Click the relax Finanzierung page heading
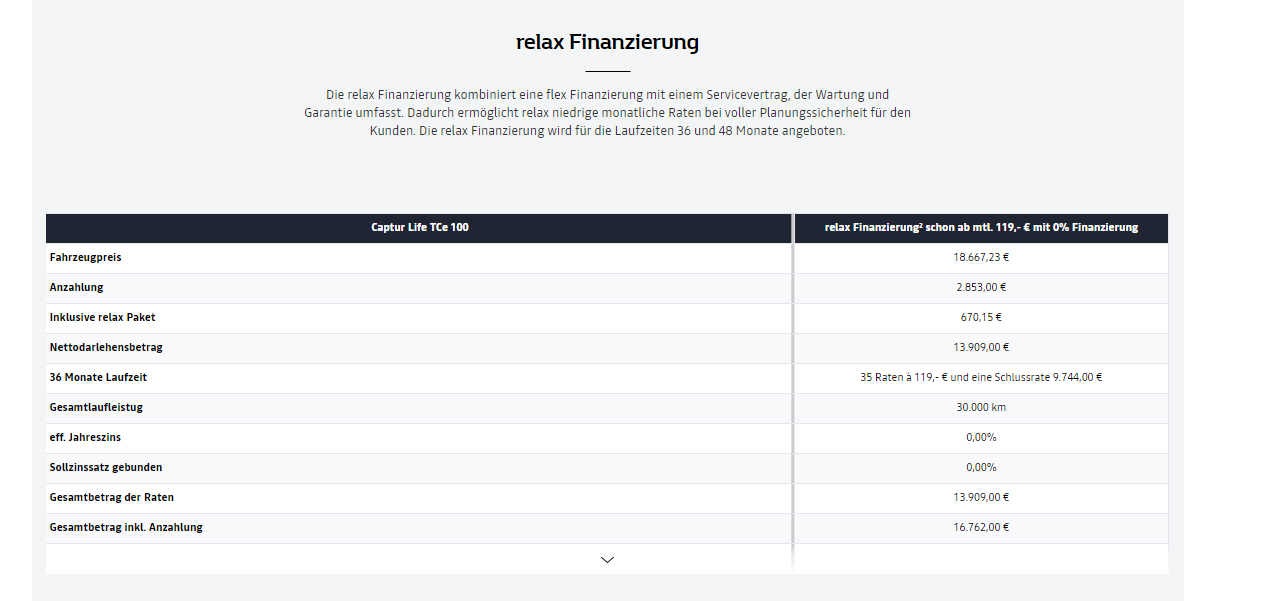1268x601 pixels. point(607,42)
